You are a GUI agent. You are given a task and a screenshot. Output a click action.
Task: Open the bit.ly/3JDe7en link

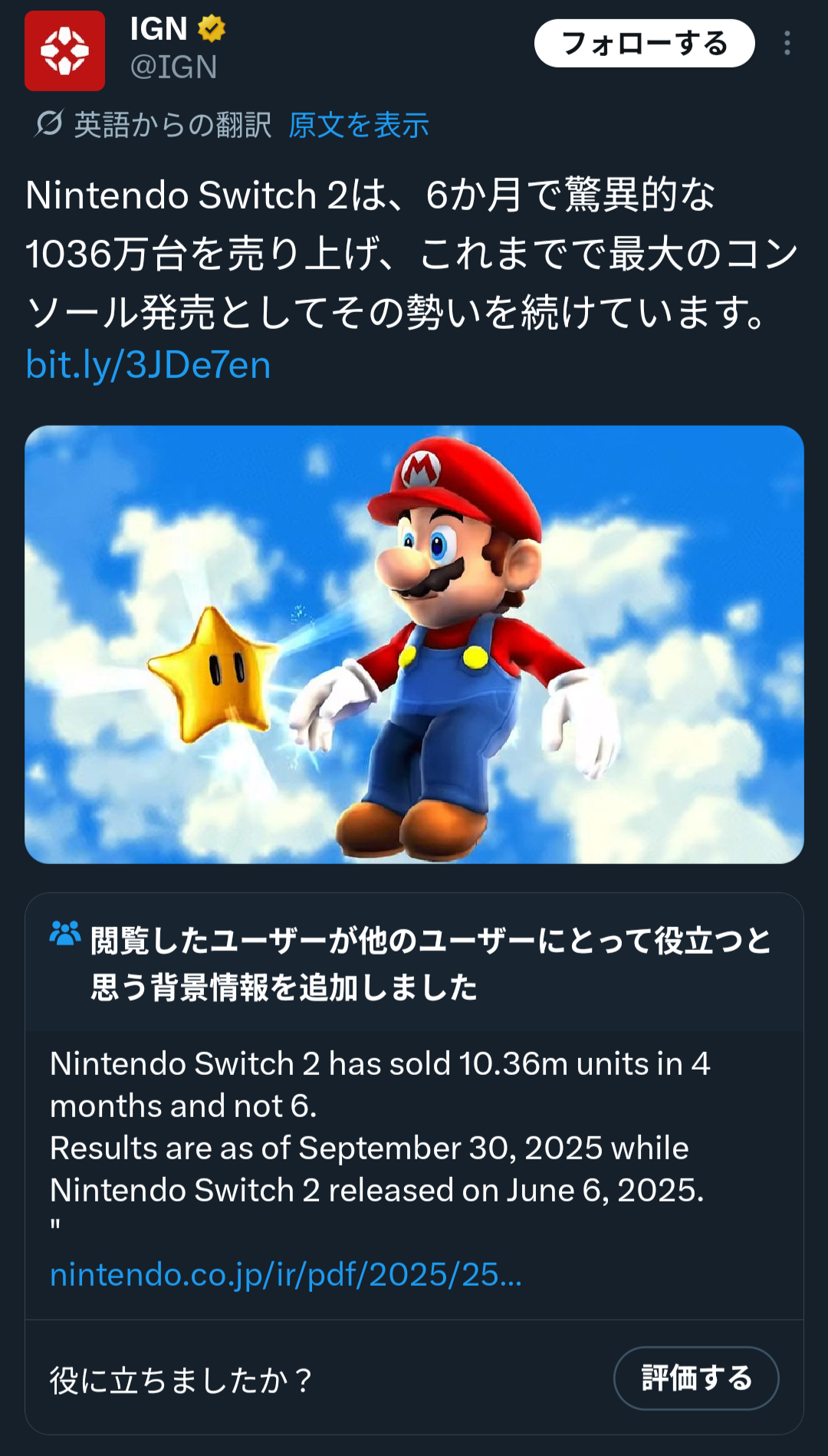pyautogui.click(x=148, y=365)
